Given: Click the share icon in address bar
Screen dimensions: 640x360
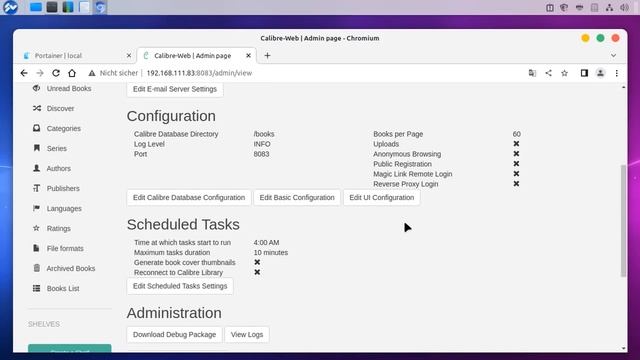Looking at the screenshot, I should click(549, 73).
